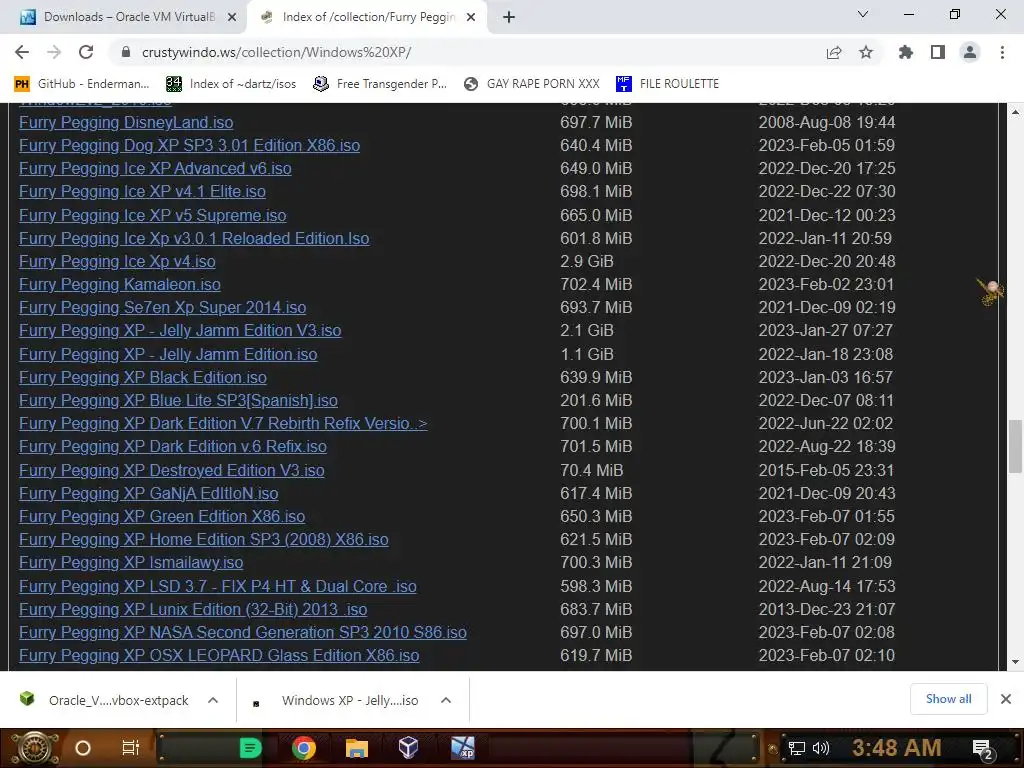Expand options for the vbox-extpack download
Screen dimensions: 1024x768
pyautogui.click(x=213, y=700)
